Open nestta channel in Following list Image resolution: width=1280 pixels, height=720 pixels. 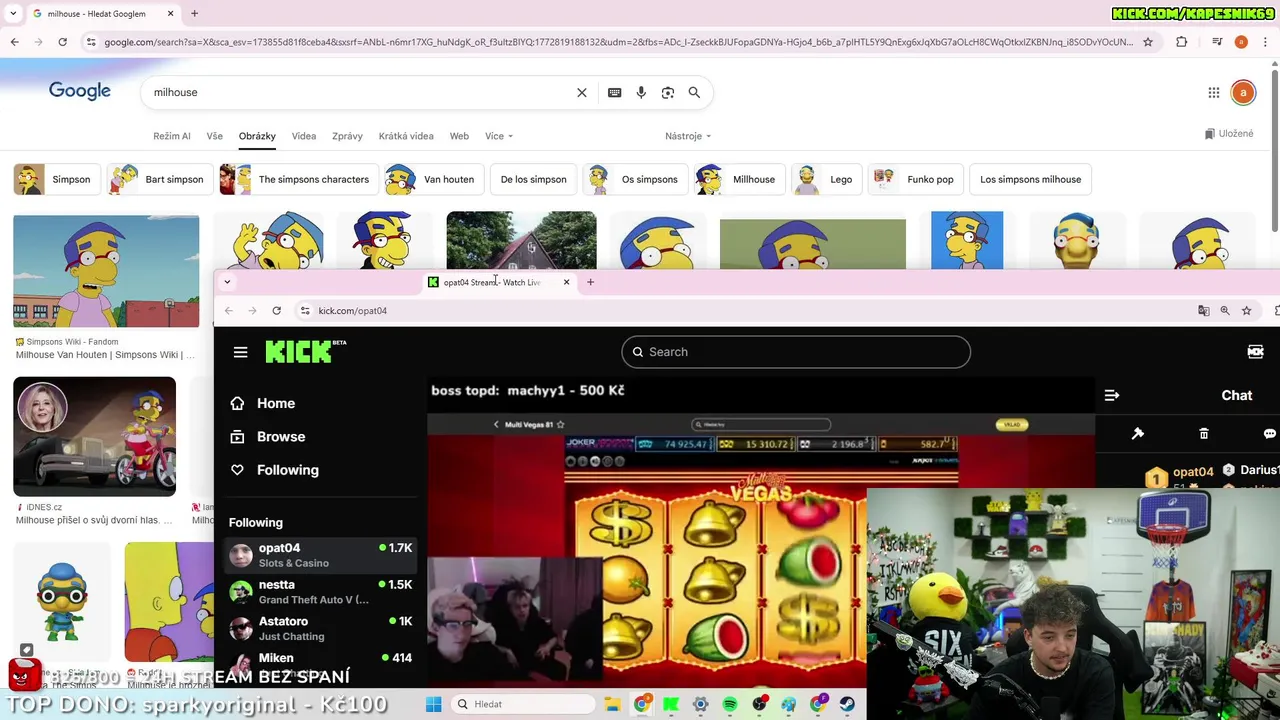click(320, 592)
